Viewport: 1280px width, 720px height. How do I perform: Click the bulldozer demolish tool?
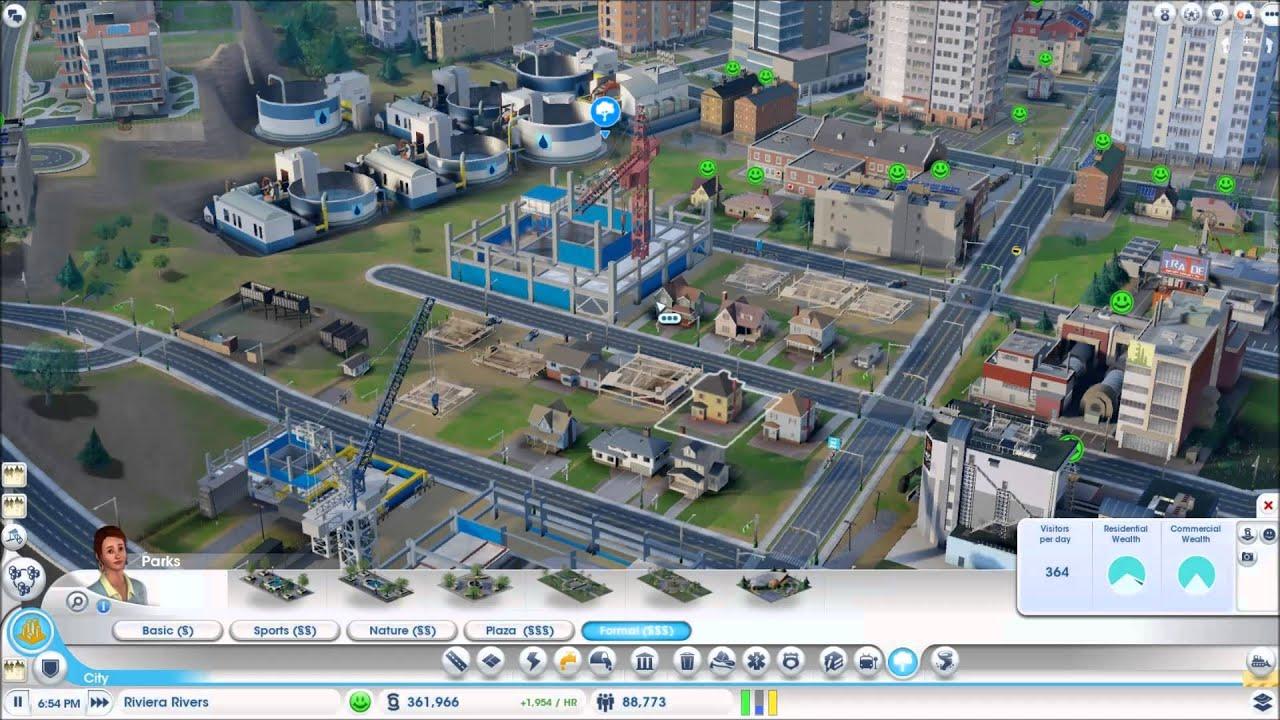pos(1259,660)
